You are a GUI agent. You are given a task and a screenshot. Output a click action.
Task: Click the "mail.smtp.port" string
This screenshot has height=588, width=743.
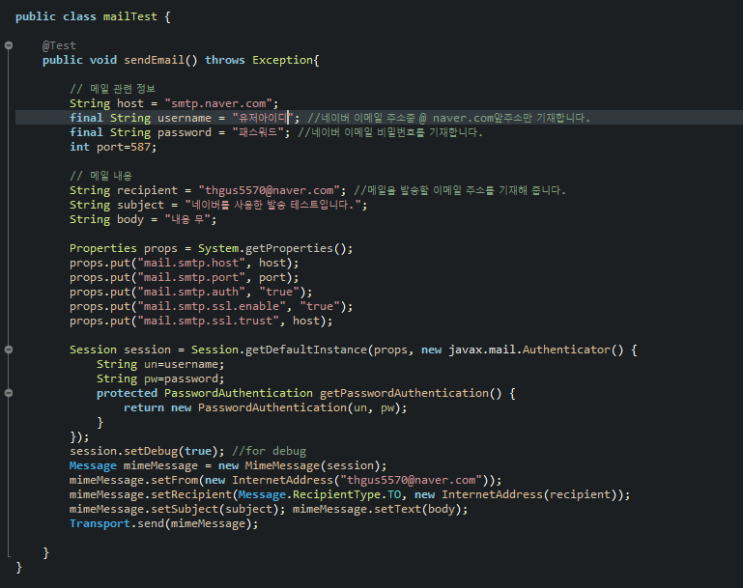pyautogui.click(x=191, y=277)
